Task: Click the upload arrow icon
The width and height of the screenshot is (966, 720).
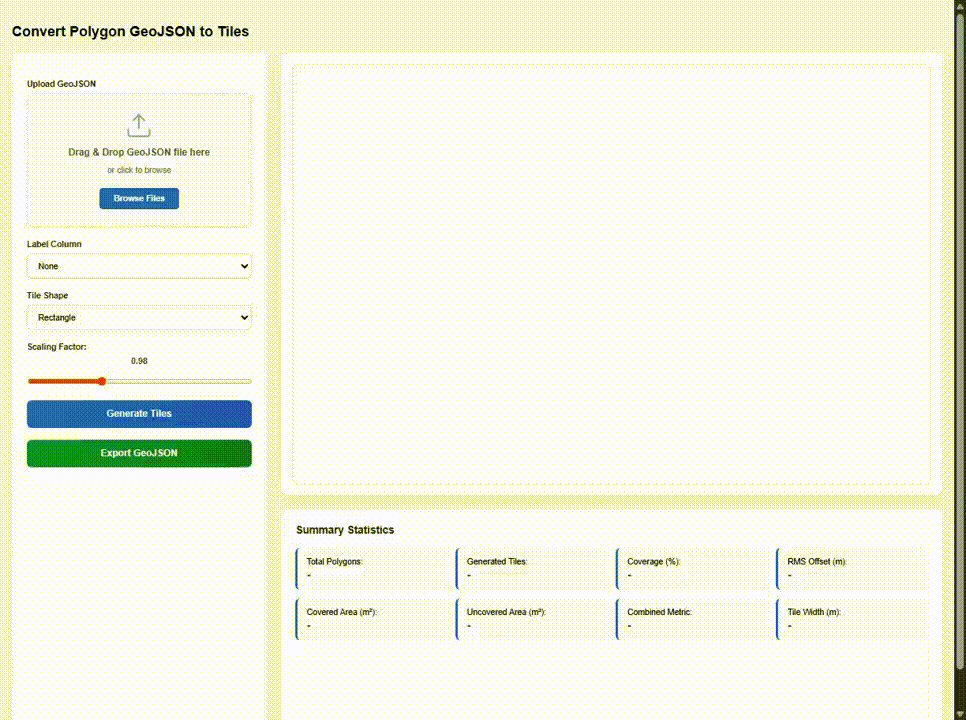Action: (x=139, y=125)
